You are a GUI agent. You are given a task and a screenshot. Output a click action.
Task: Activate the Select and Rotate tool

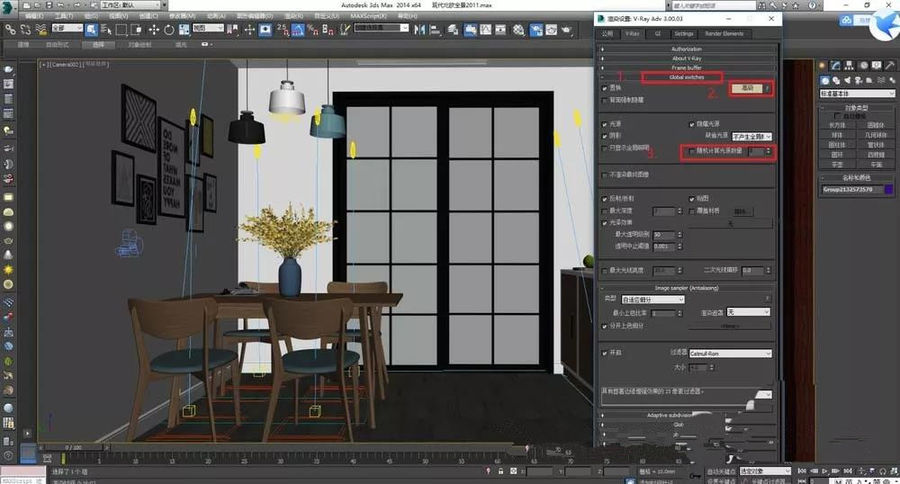pyautogui.click(x=169, y=29)
